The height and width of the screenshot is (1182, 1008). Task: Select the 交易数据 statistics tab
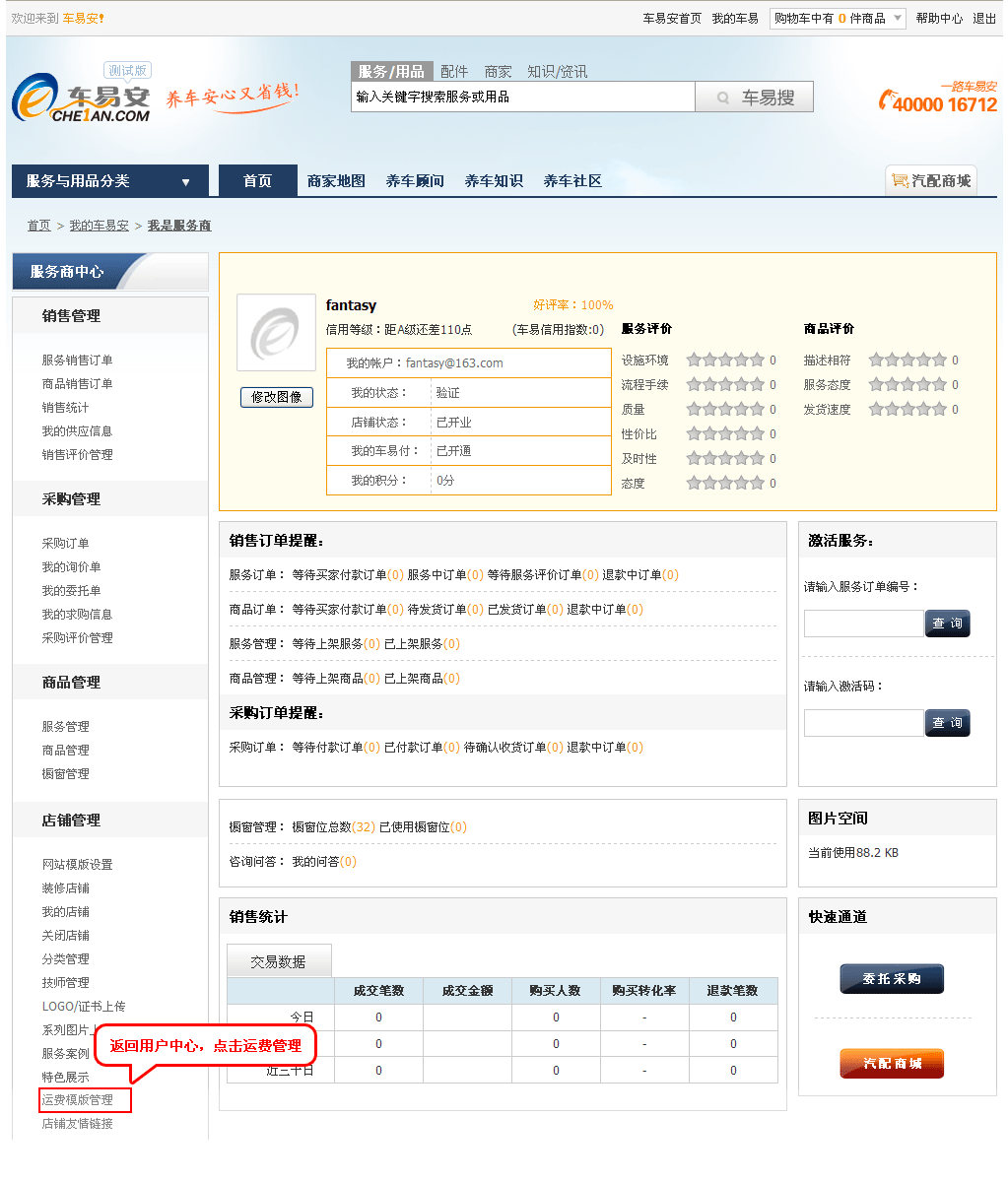[279, 961]
